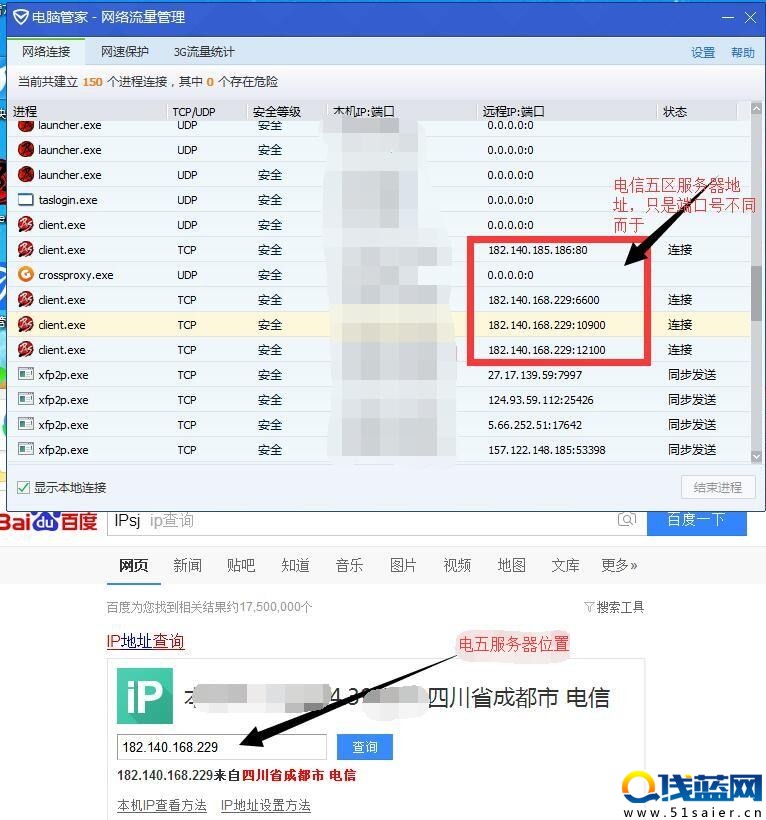Click the Baidu search input field
This screenshot has width=766, height=820.
(x=377, y=521)
